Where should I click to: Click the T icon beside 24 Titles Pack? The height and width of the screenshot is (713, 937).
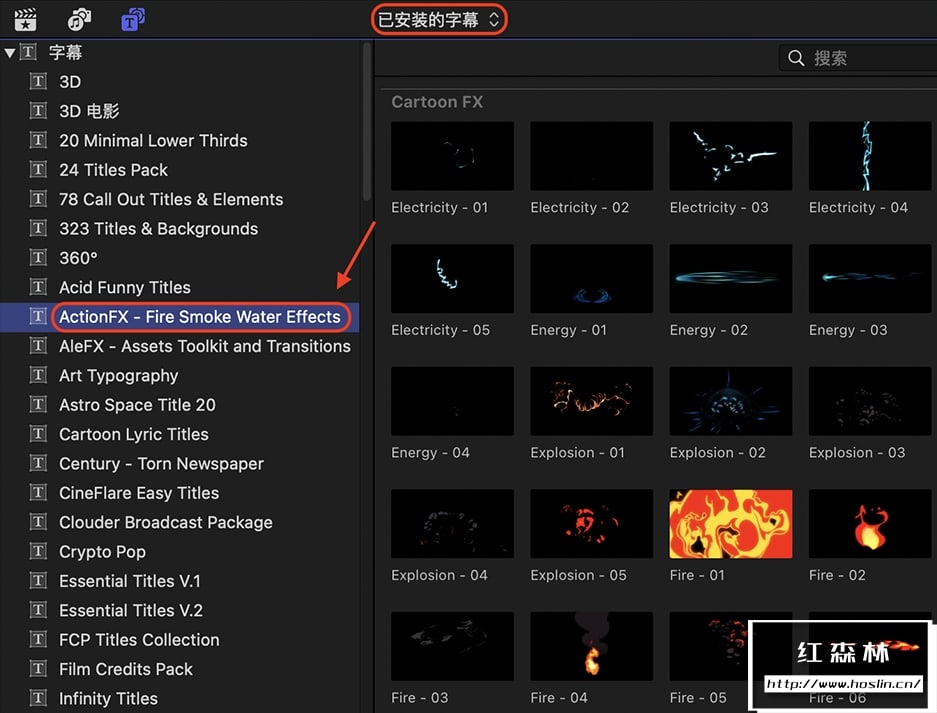click(x=38, y=169)
